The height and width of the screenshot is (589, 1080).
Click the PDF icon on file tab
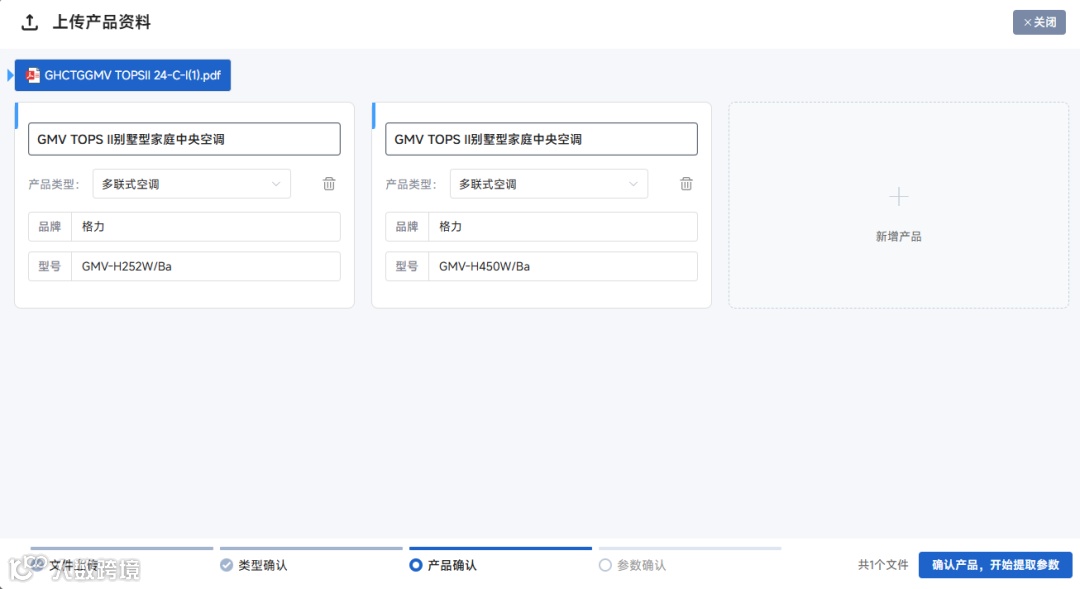pyautogui.click(x=32, y=75)
